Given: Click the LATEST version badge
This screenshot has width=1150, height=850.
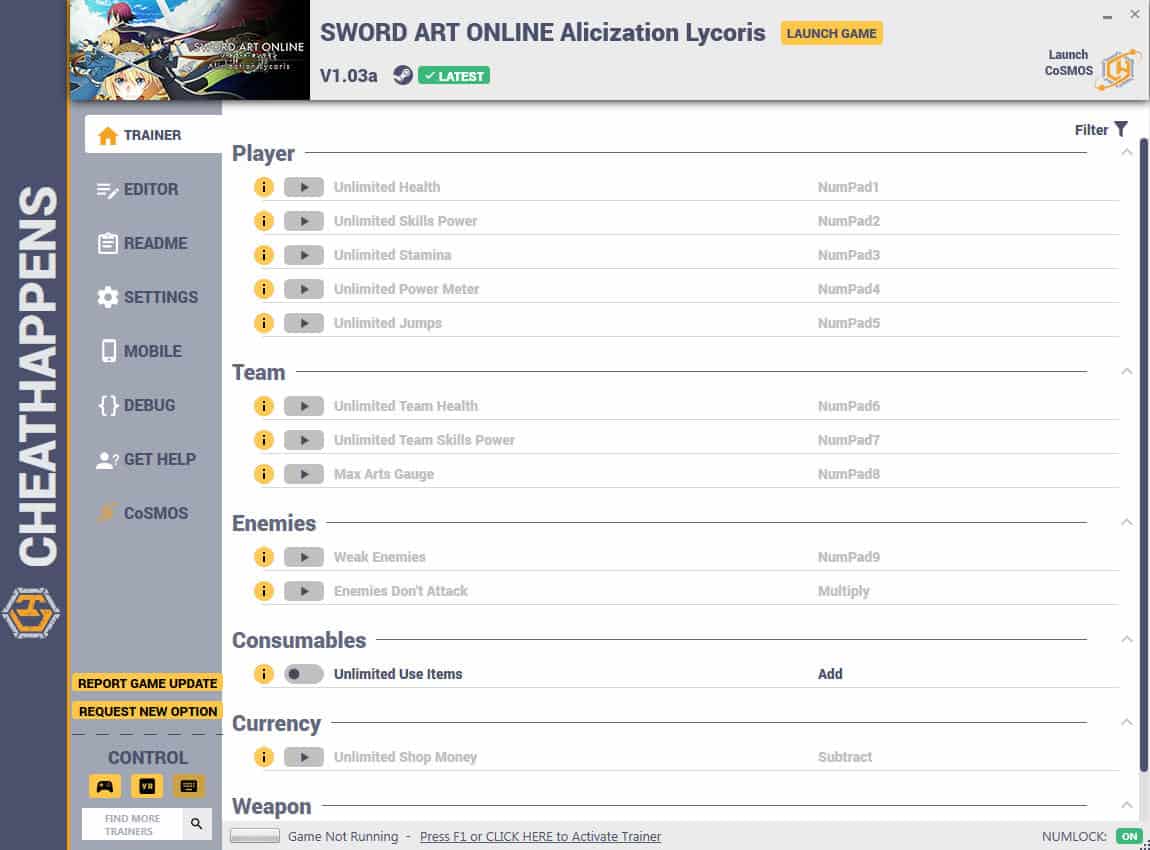Looking at the screenshot, I should (454, 76).
